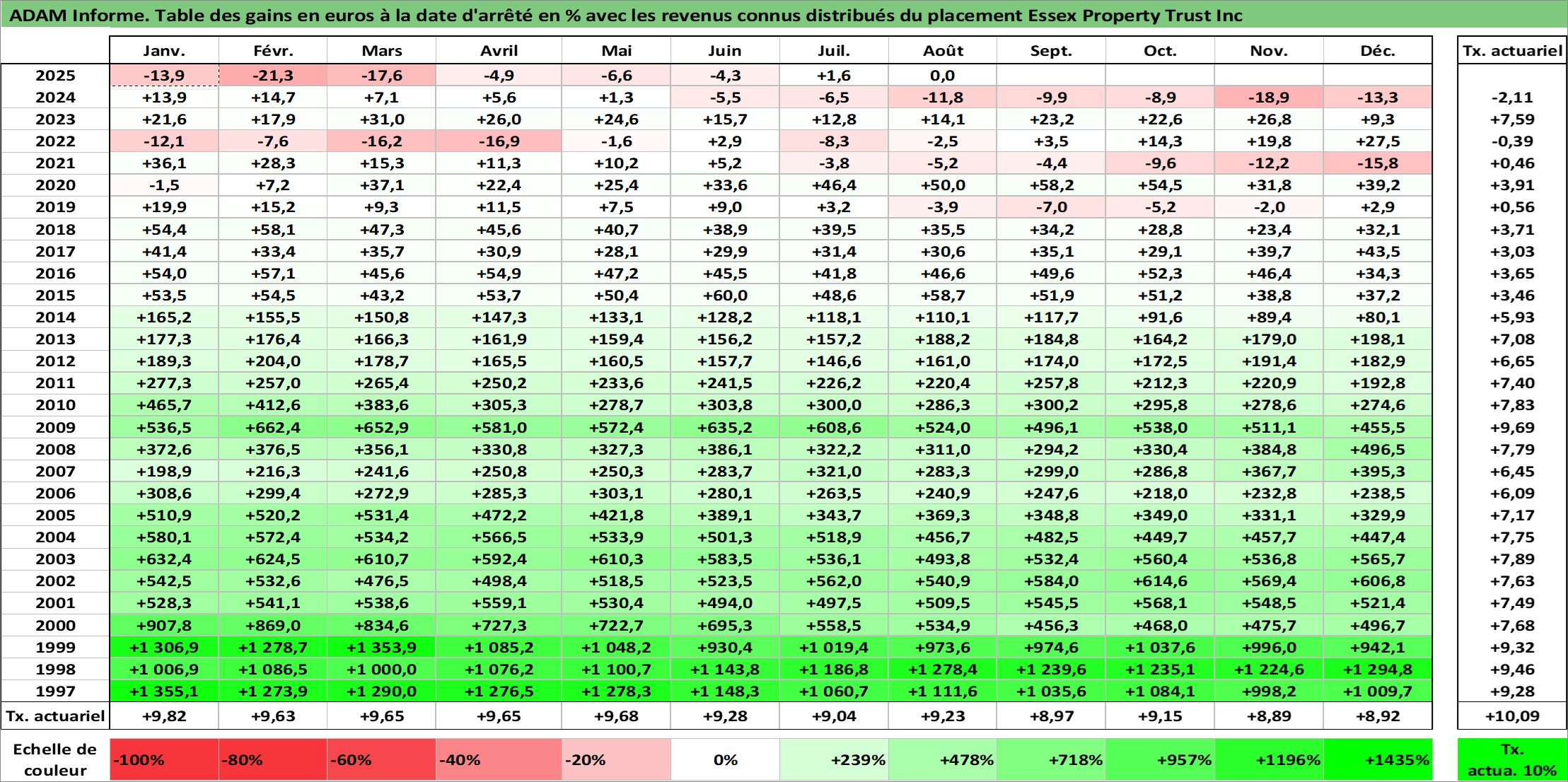The height and width of the screenshot is (782, 1568).
Task: Select the +204,0 value in the 2012 row
Action: point(273,361)
